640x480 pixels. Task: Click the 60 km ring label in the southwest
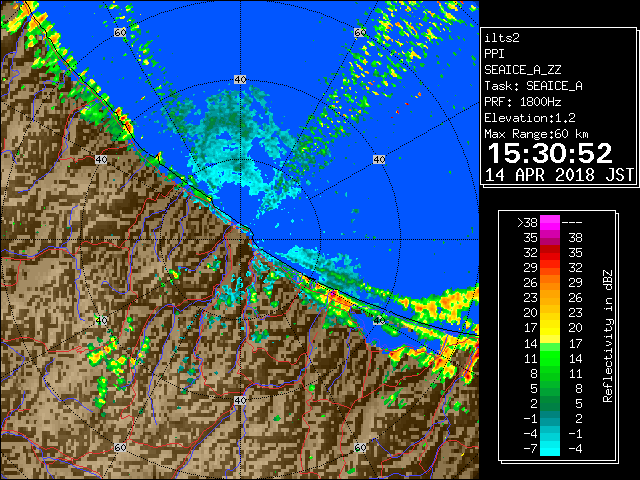coord(120,448)
